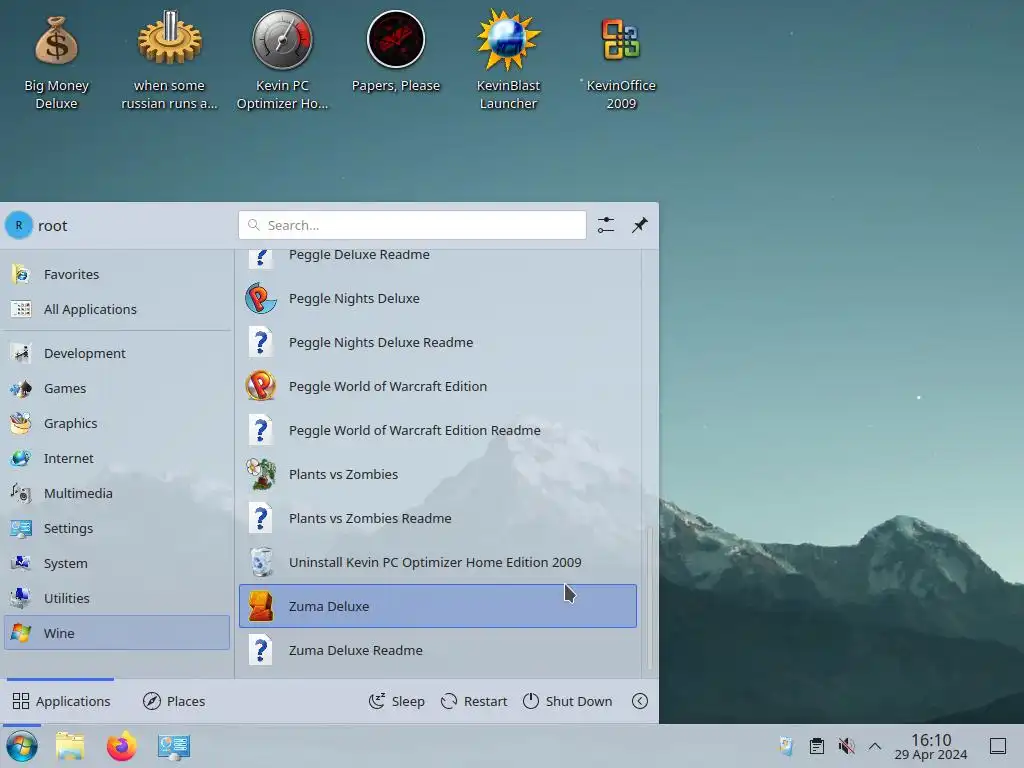1024x768 pixels.
Task: Select the Favorites category
Action: (117, 274)
